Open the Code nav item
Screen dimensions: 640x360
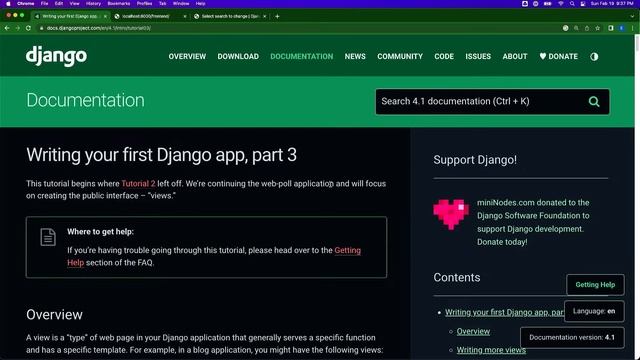click(x=444, y=57)
